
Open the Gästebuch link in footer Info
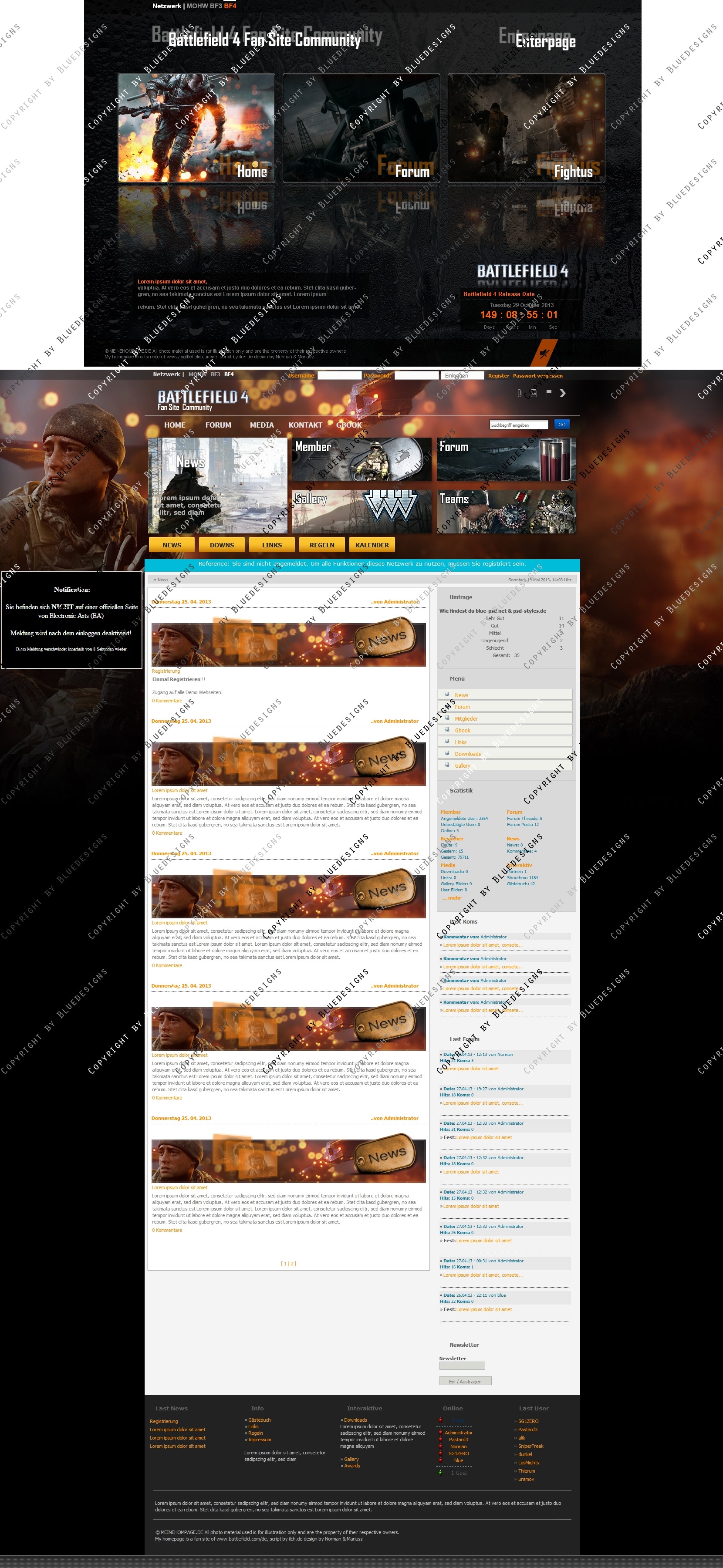tap(260, 1420)
